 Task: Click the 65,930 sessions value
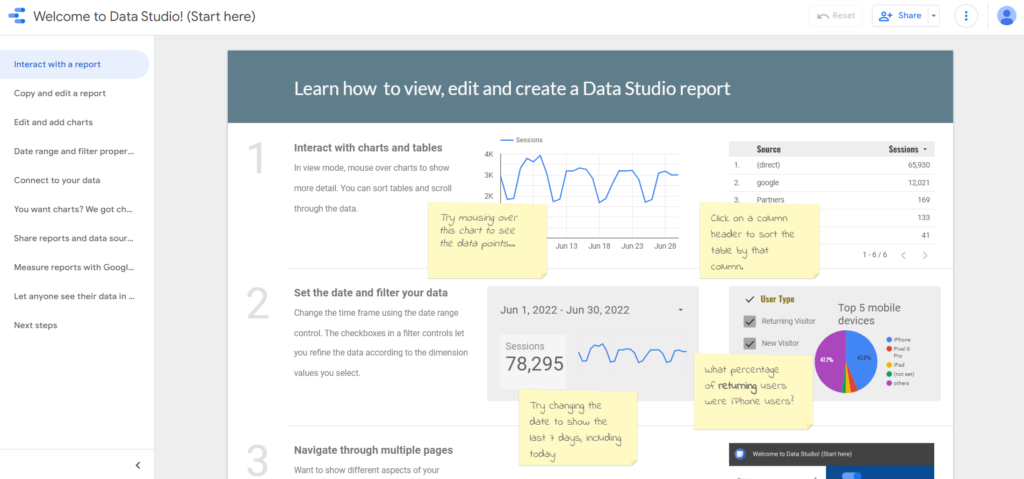click(x=919, y=165)
